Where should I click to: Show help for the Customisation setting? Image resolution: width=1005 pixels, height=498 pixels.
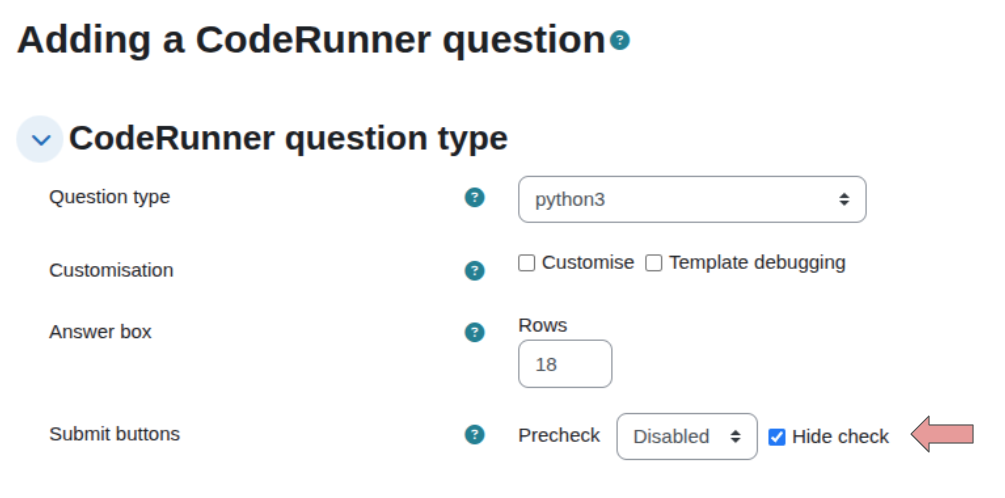(475, 271)
